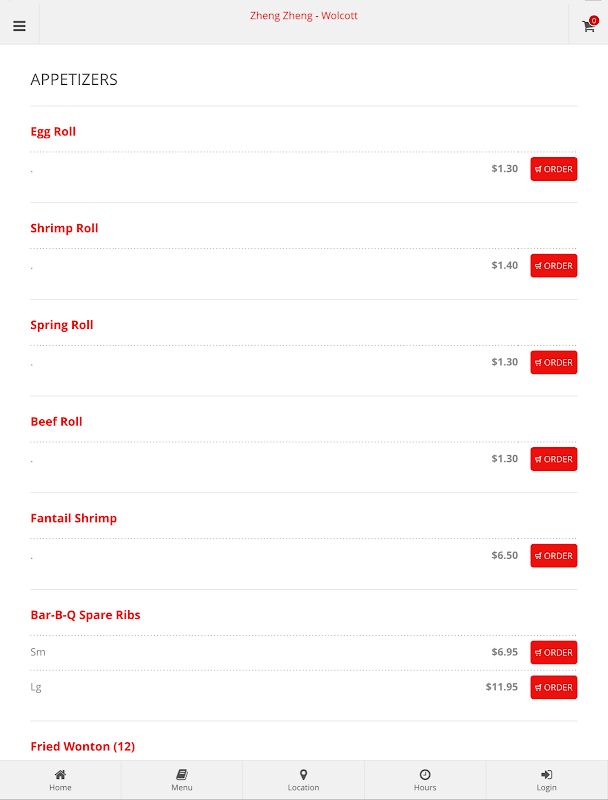Click the Shrimp Roll item title

(x=64, y=228)
